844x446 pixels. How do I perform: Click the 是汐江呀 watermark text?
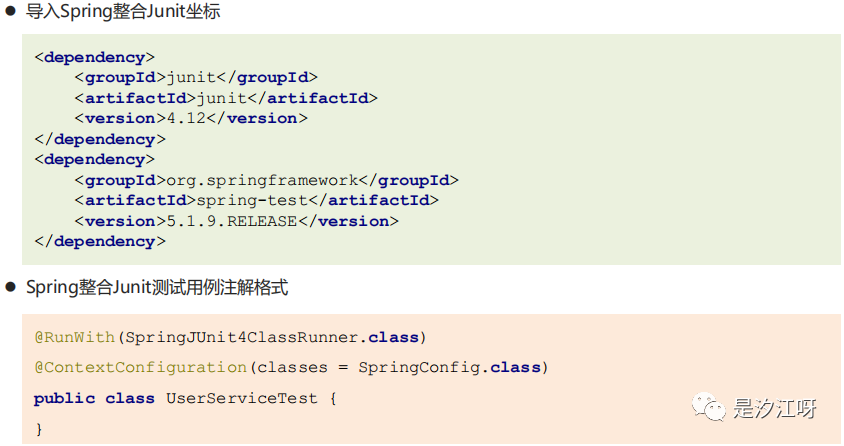(x=774, y=408)
